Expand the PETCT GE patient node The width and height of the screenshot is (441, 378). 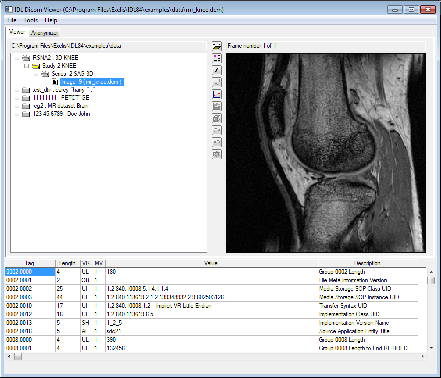17,98
